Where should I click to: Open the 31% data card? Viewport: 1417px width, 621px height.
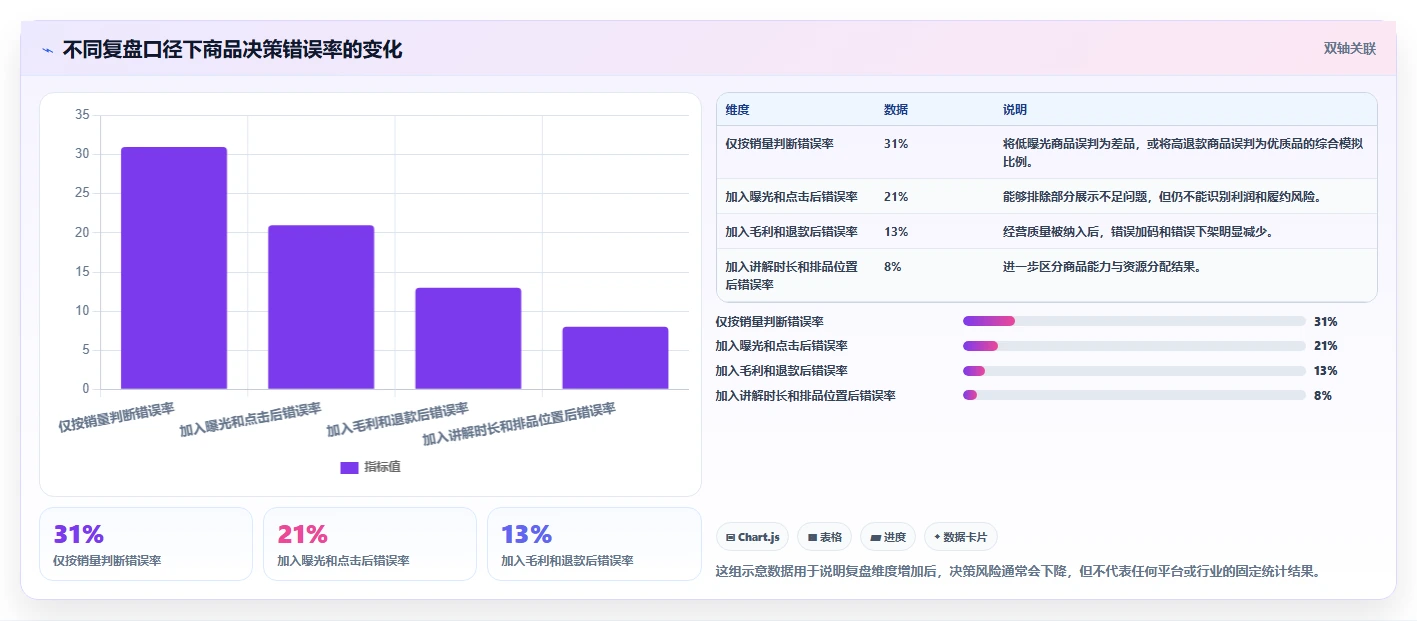tap(146, 544)
